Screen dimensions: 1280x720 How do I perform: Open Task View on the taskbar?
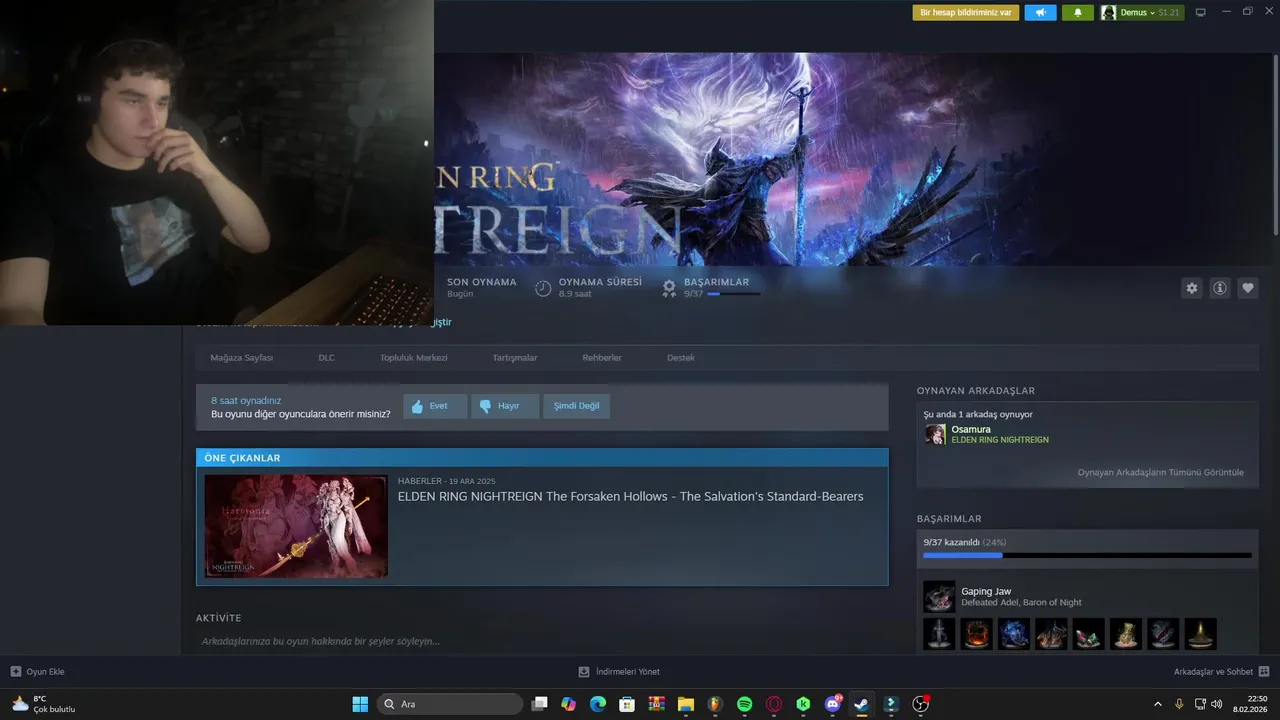tap(540, 704)
